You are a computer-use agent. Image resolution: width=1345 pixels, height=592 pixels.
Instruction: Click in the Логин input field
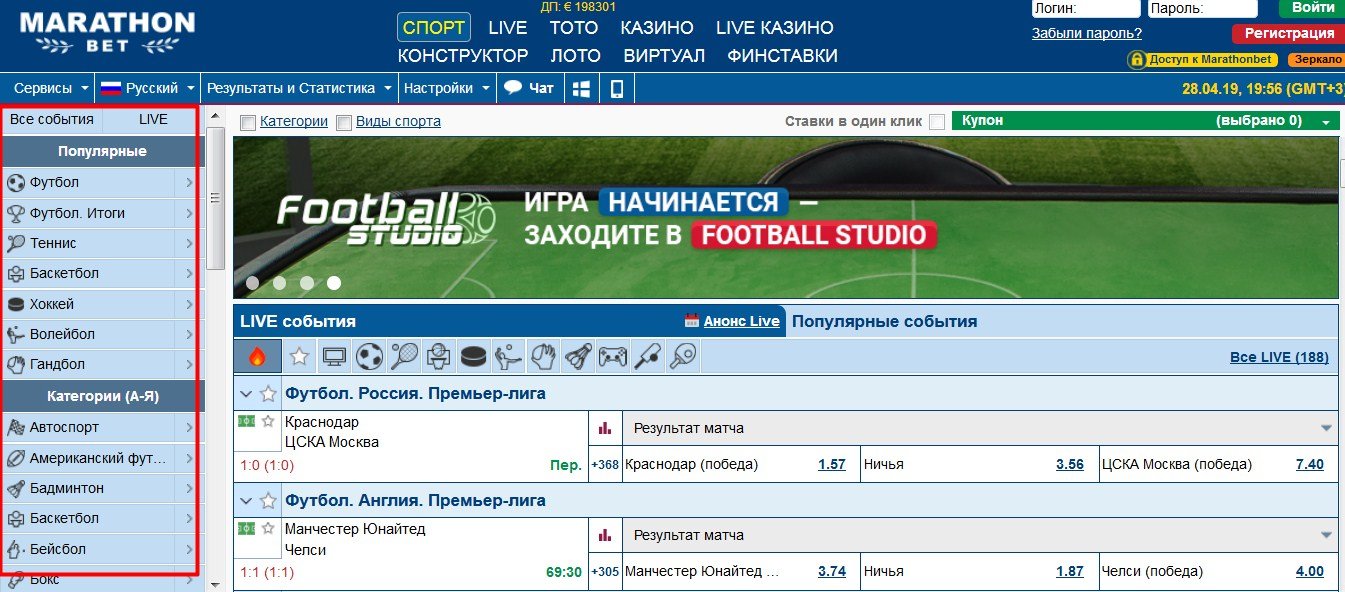[1086, 8]
